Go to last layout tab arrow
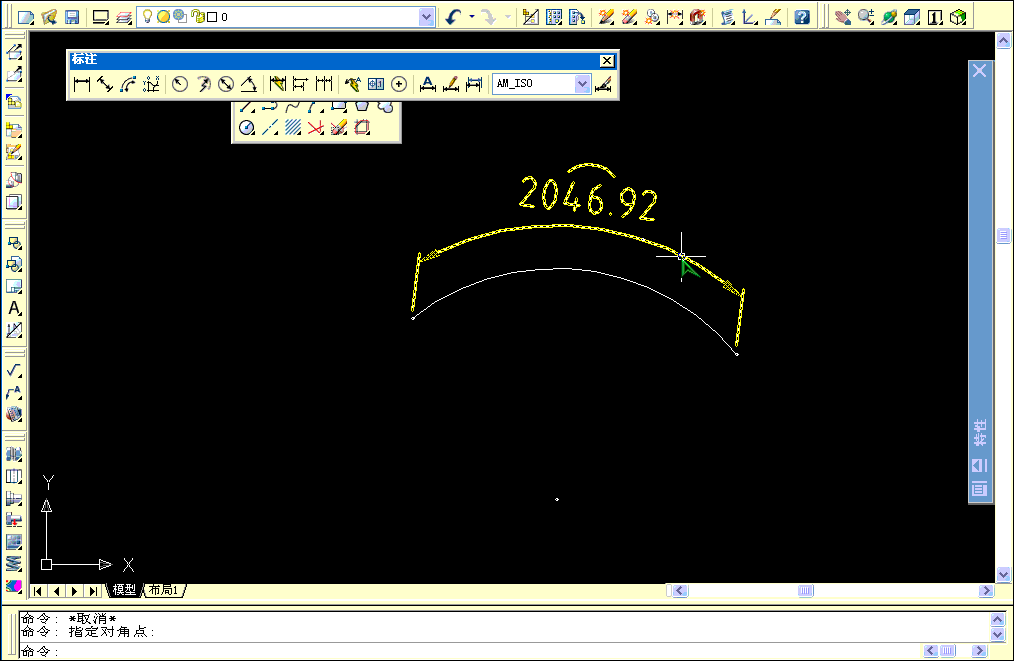 click(x=94, y=591)
